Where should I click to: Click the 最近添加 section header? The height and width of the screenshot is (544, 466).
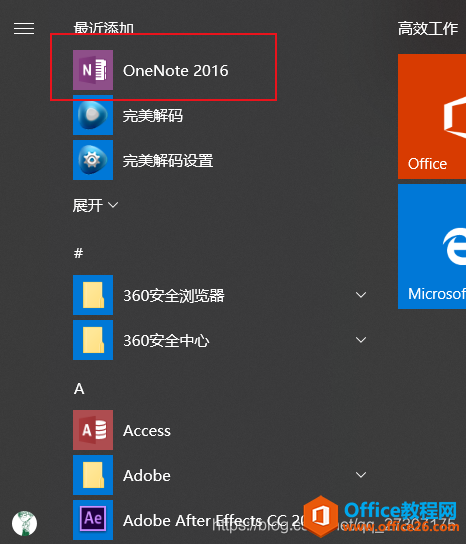104,28
